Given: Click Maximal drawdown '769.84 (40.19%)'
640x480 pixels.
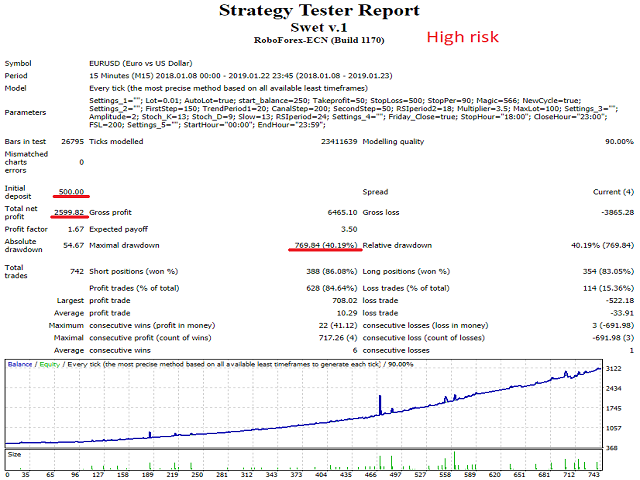Looking at the screenshot, I should click(x=326, y=246).
